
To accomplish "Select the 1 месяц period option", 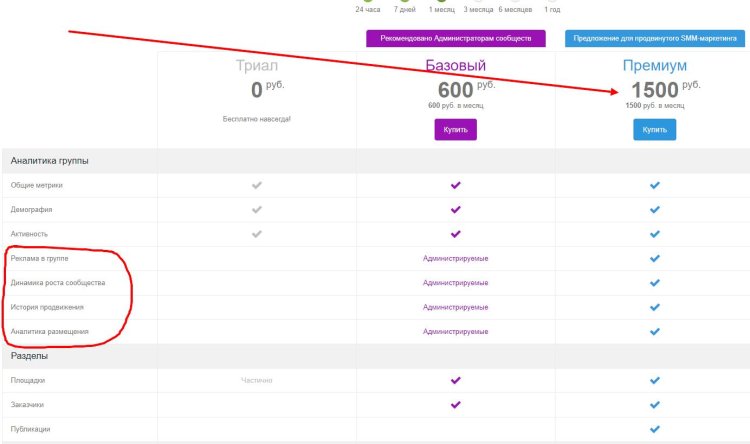I will (443, 9).
